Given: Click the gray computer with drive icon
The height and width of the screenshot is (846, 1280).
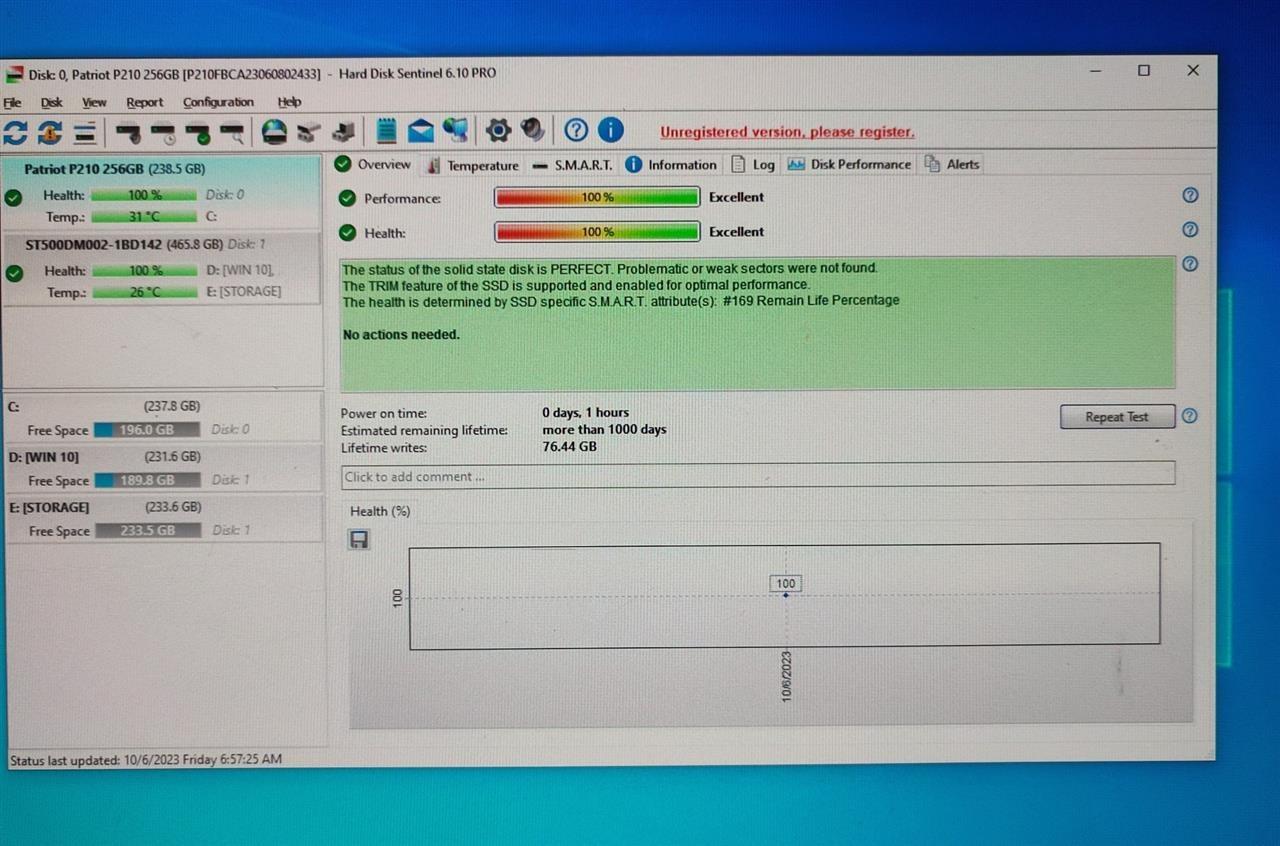Looking at the screenshot, I should tap(344, 131).
